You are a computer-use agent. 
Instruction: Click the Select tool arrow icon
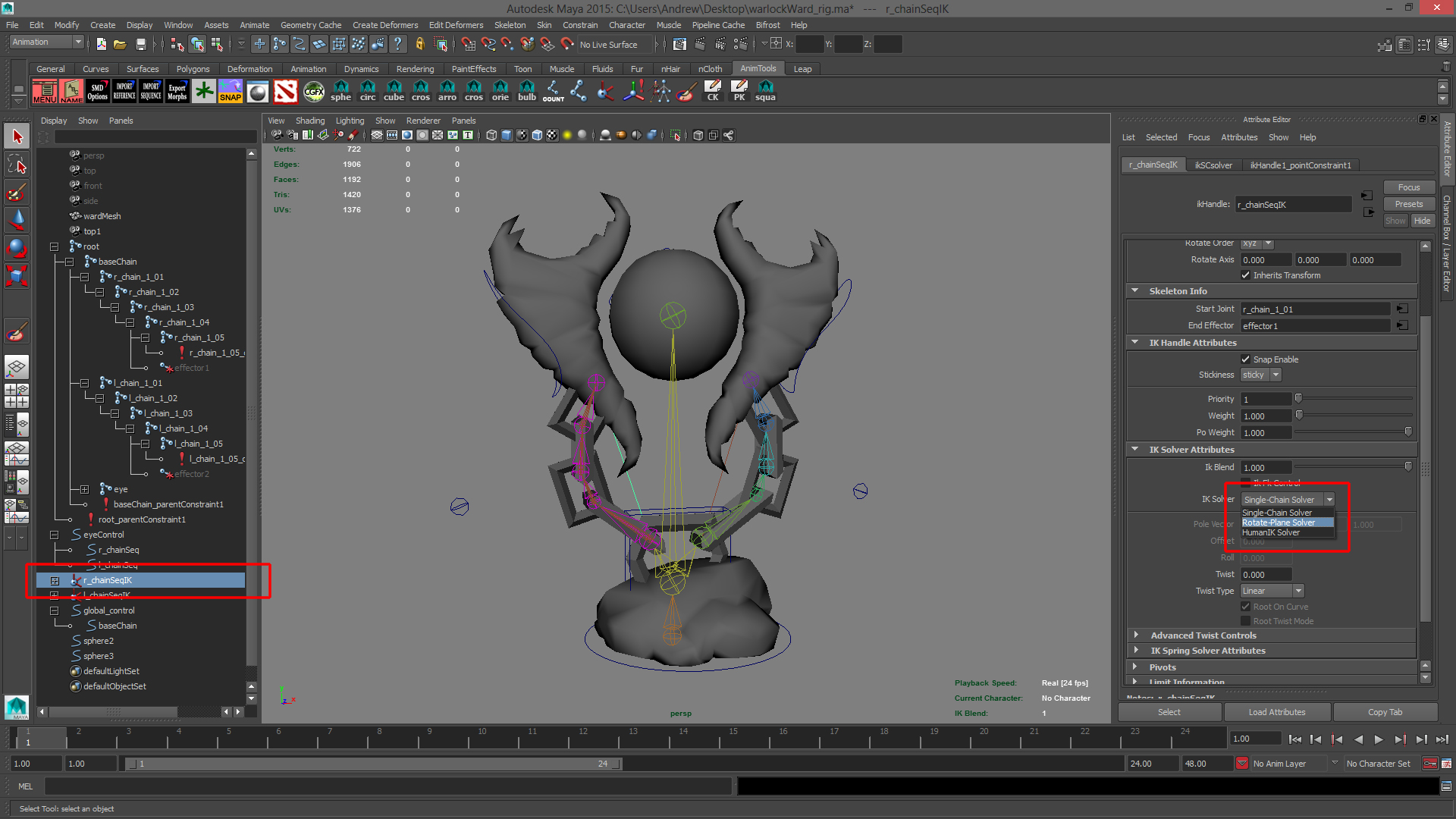tap(17, 136)
